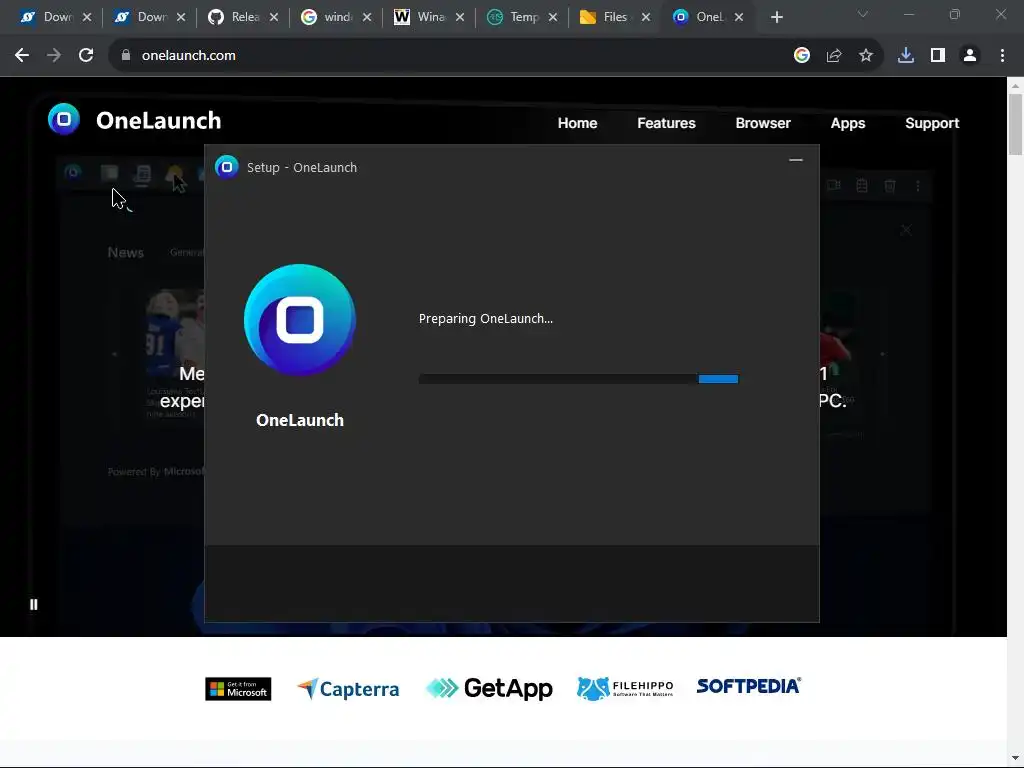The height and width of the screenshot is (768, 1024).
Task: Open the Google icon in address bar
Action: (802, 56)
